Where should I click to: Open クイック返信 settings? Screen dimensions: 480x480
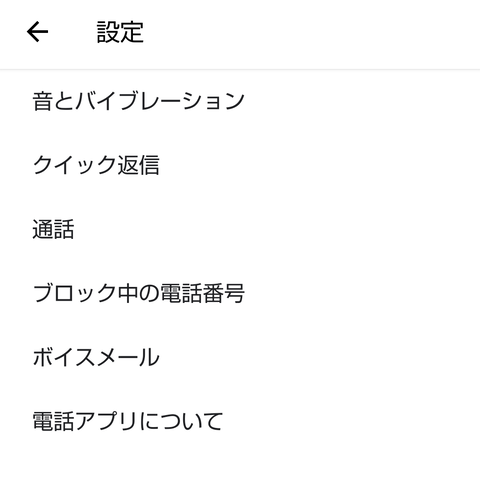click(240, 165)
